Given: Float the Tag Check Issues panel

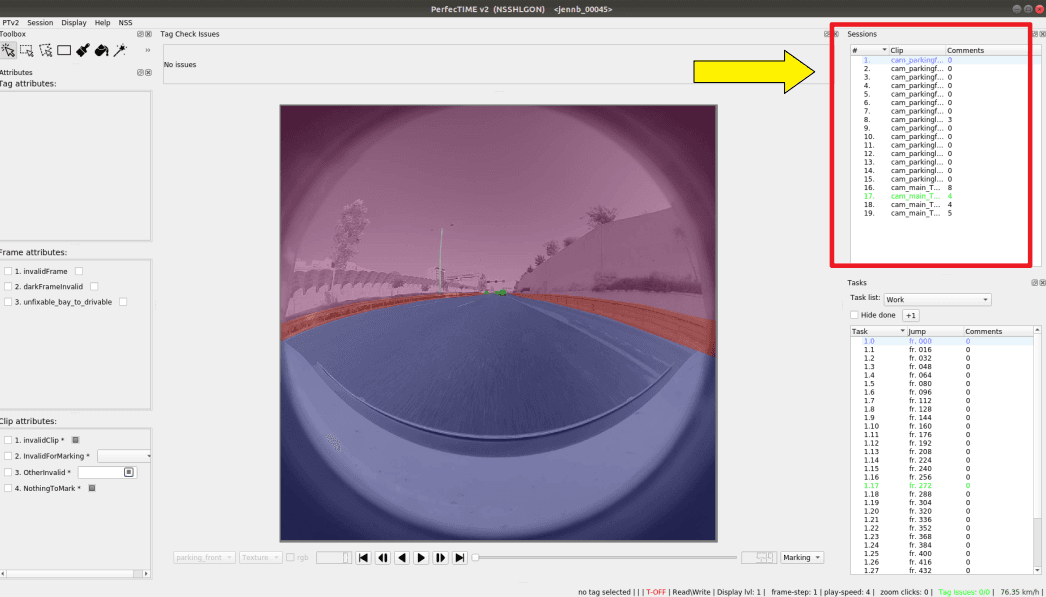Looking at the screenshot, I should [x=827, y=34].
